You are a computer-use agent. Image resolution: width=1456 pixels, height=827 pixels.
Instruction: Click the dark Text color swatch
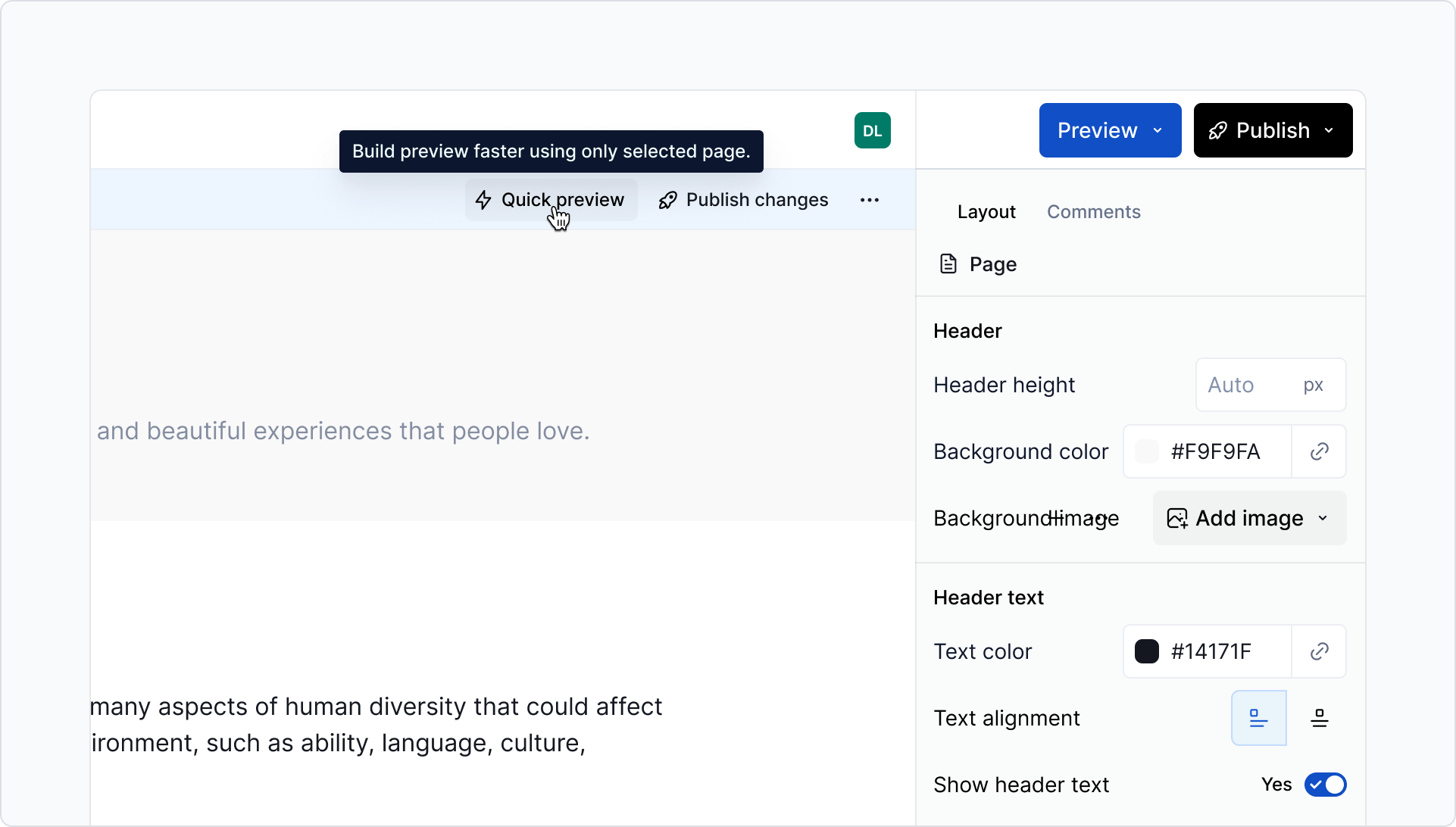click(x=1146, y=651)
